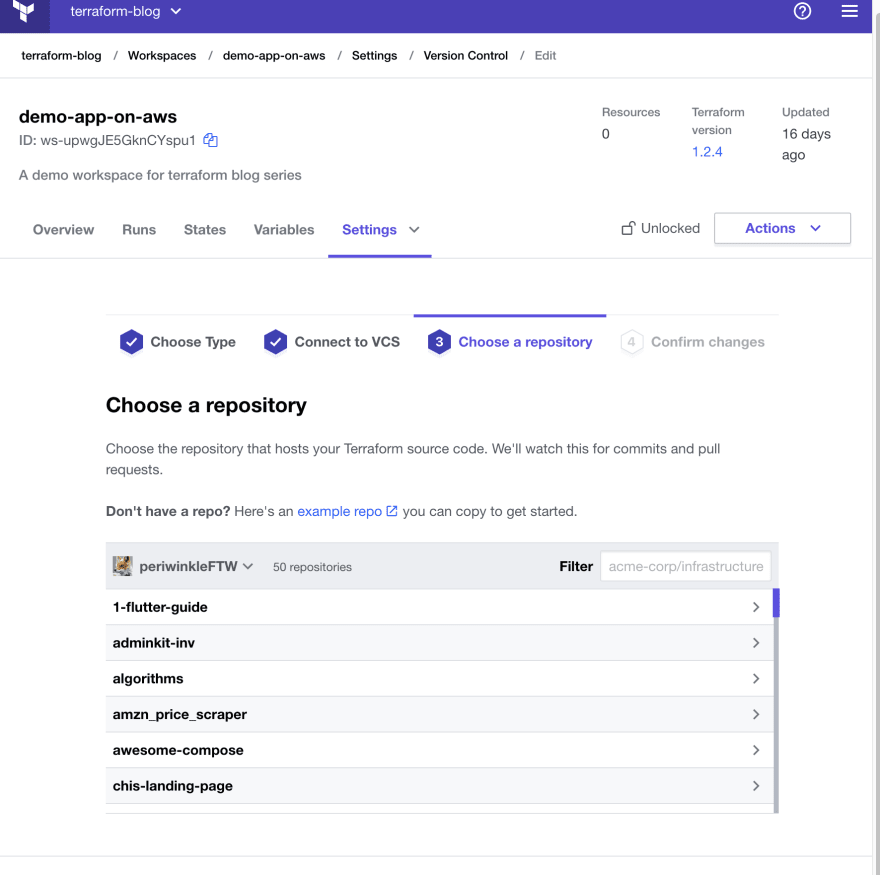
Task: Go to the Connect to VCS step
Action: click(x=347, y=342)
